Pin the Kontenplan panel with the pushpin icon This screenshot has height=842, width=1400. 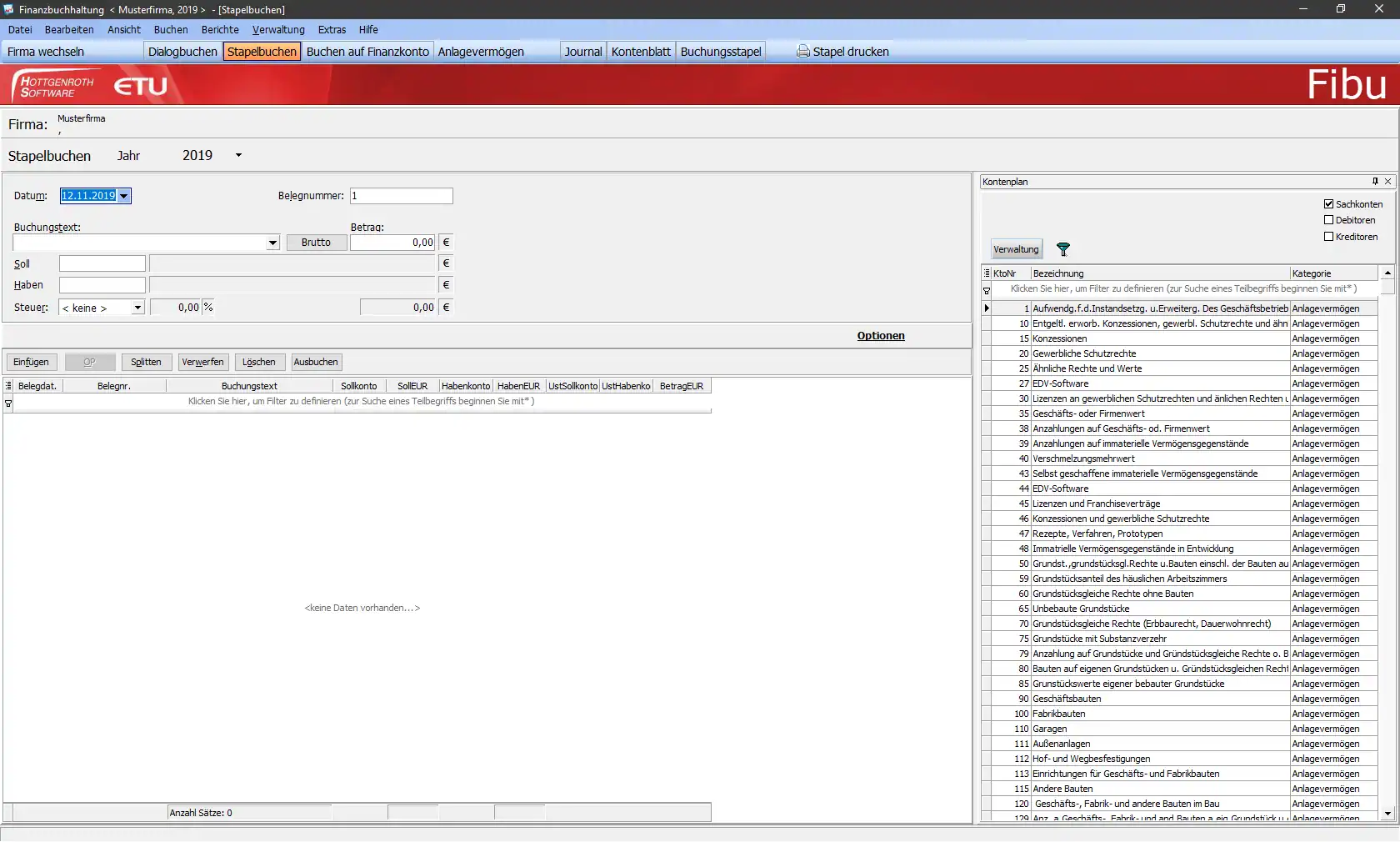pyautogui.click(x=1375, y=182)
